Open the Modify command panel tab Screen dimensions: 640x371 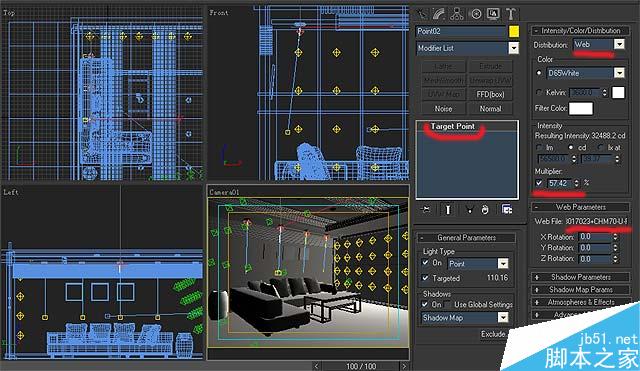coord(439,15)
